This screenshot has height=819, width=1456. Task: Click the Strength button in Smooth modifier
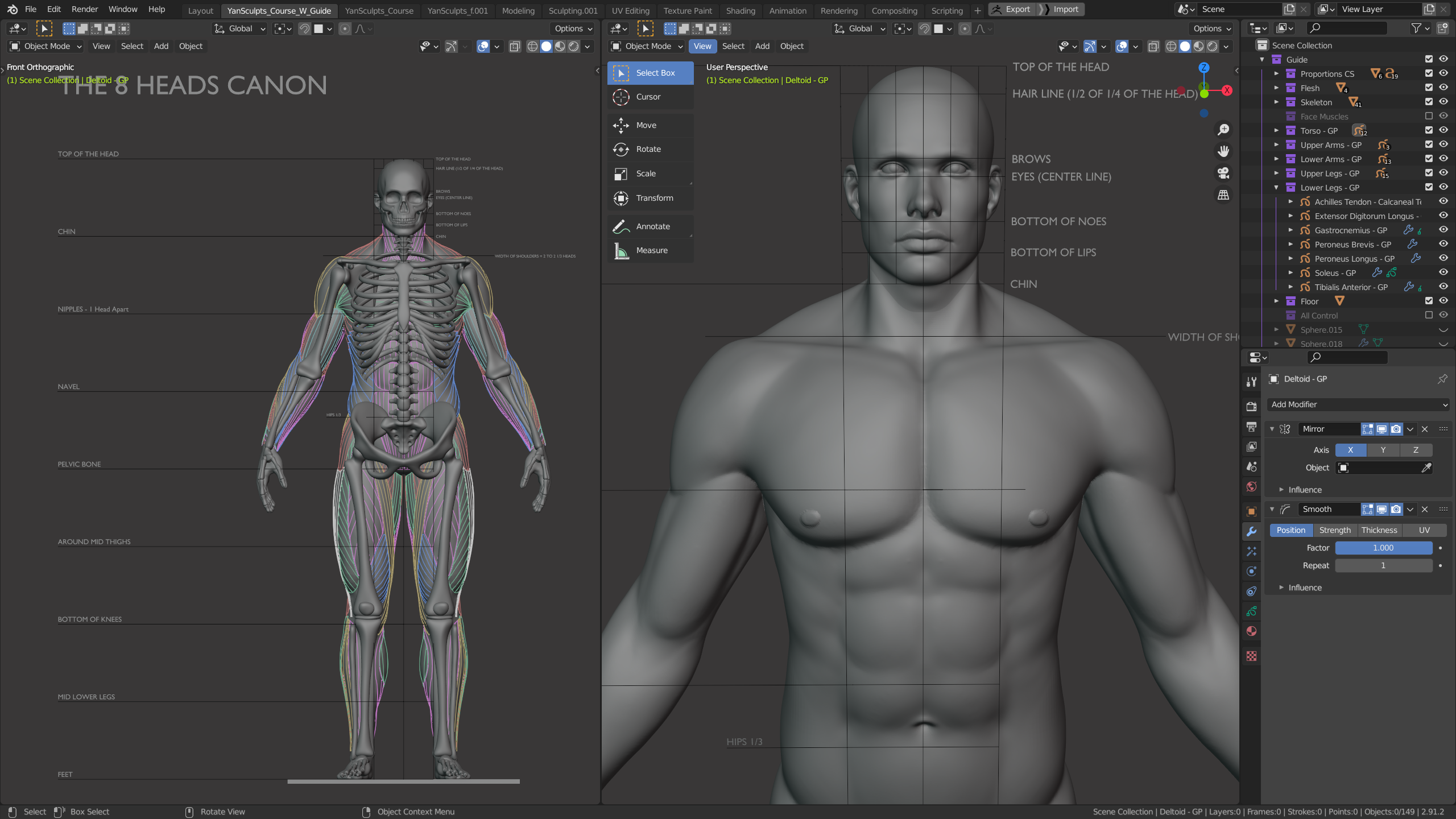1334,530
